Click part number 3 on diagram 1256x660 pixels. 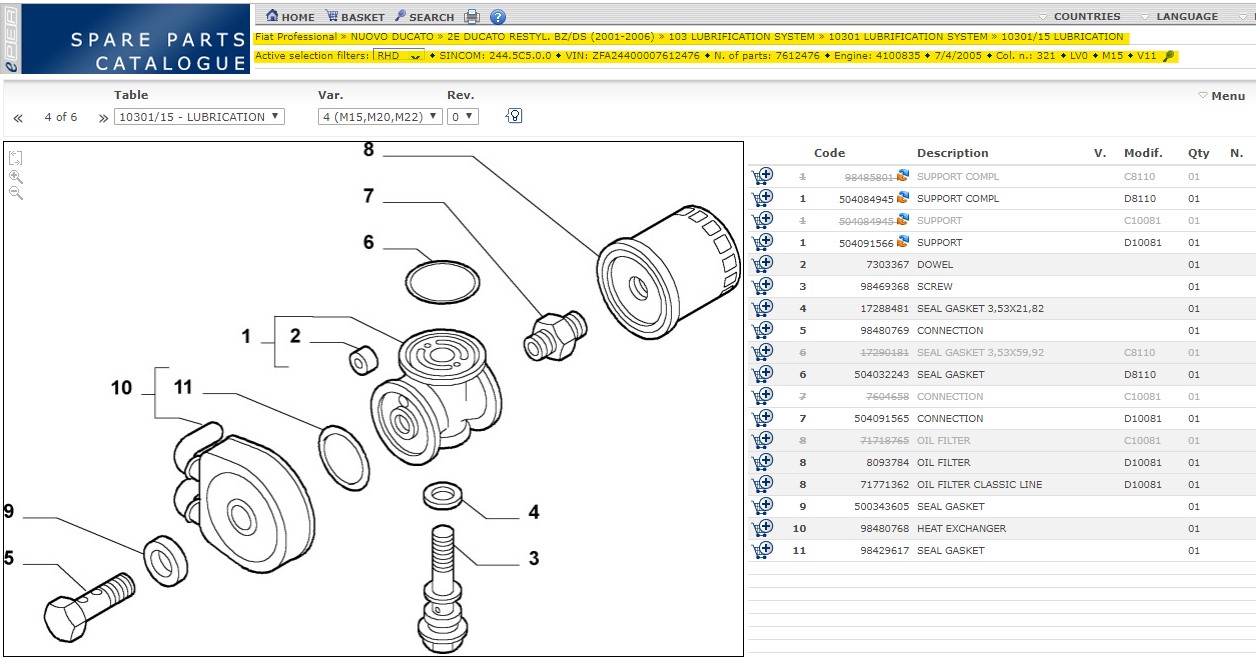click(x=534, y=558)
